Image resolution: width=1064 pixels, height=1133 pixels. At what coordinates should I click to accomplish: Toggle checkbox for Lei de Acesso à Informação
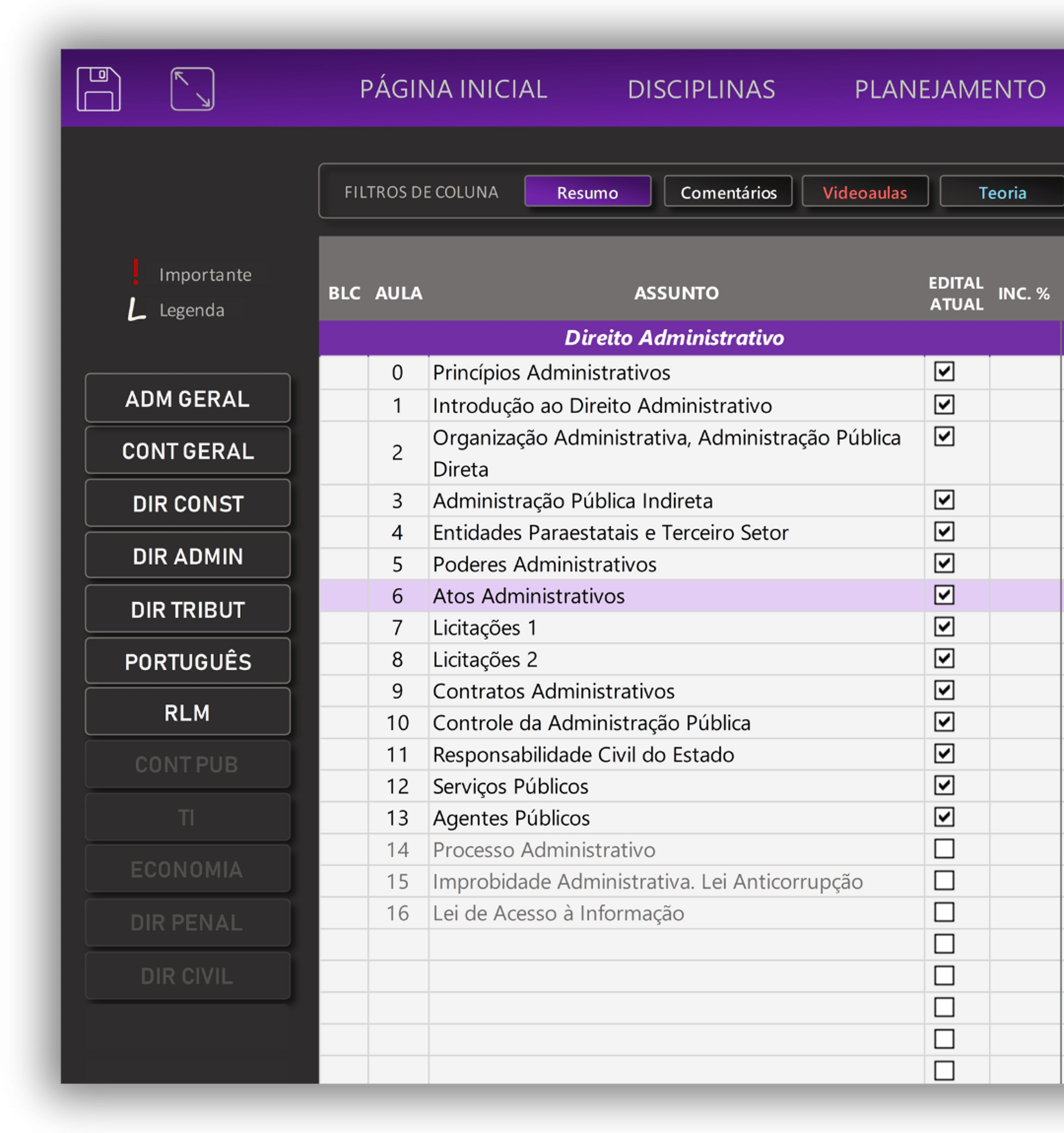point(944,912)
